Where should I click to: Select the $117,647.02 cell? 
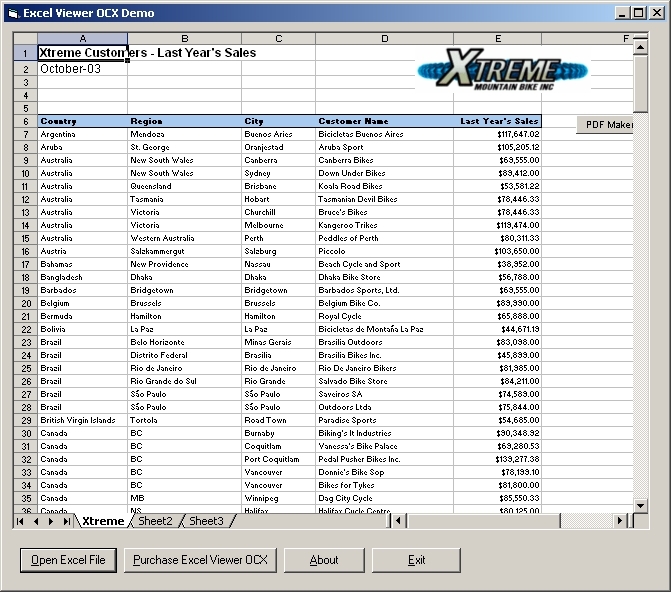click(x=498, y=134)
